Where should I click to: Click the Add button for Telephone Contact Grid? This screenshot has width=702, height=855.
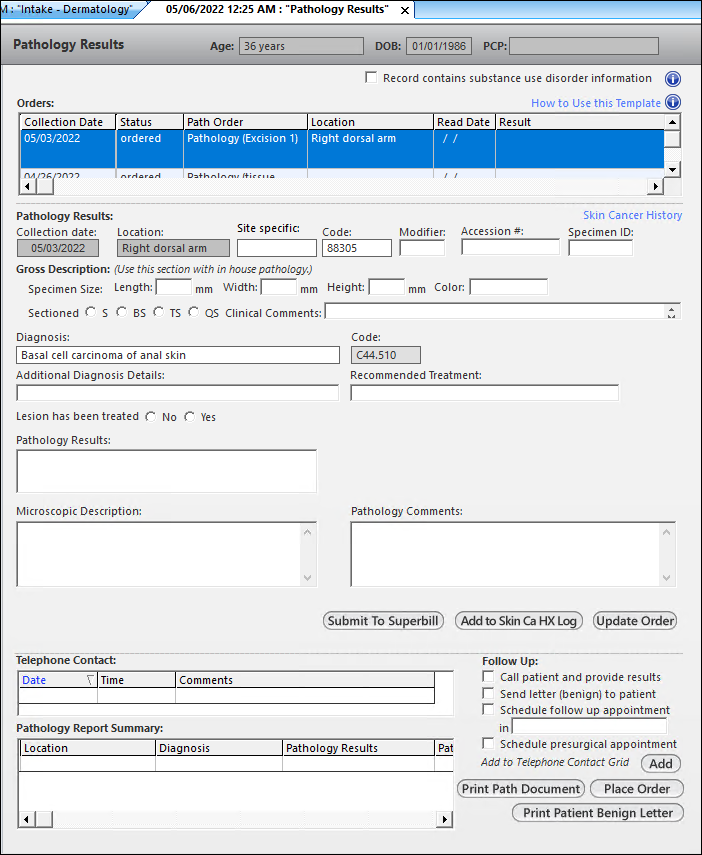click(x=661, y=763)
